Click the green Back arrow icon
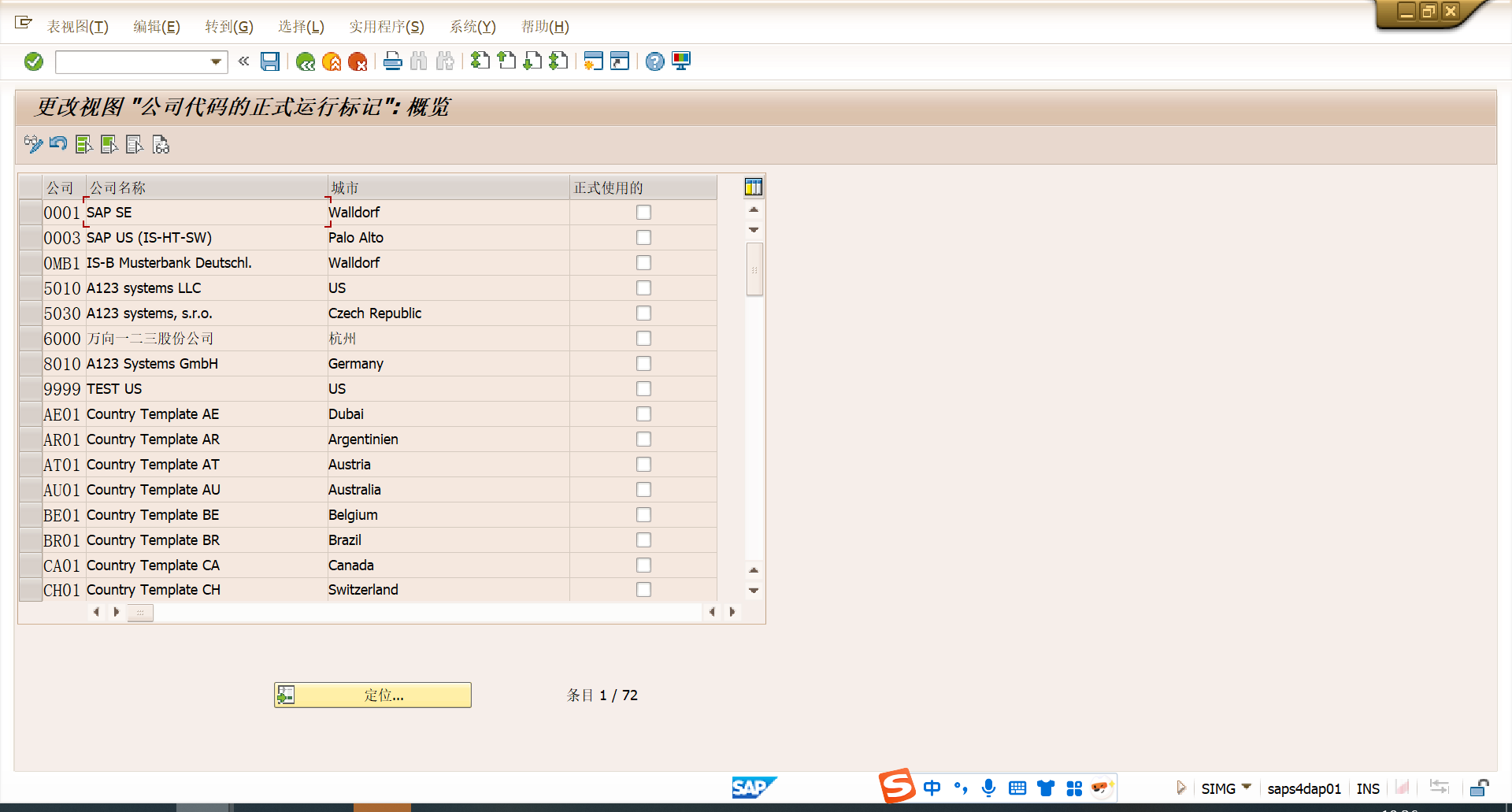This screenshot has height=812, width=1512. point(306,61)
